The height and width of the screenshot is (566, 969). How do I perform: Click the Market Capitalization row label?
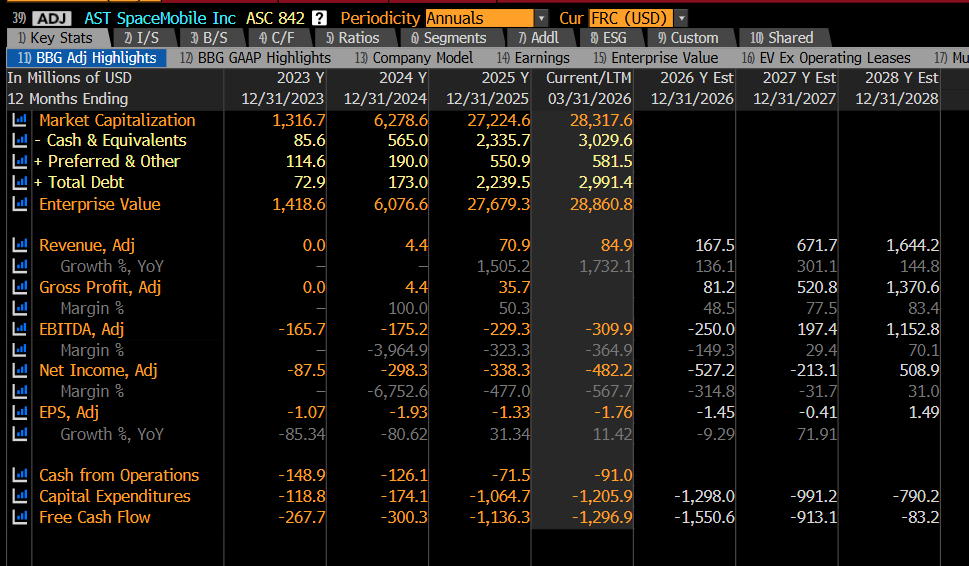117,120
